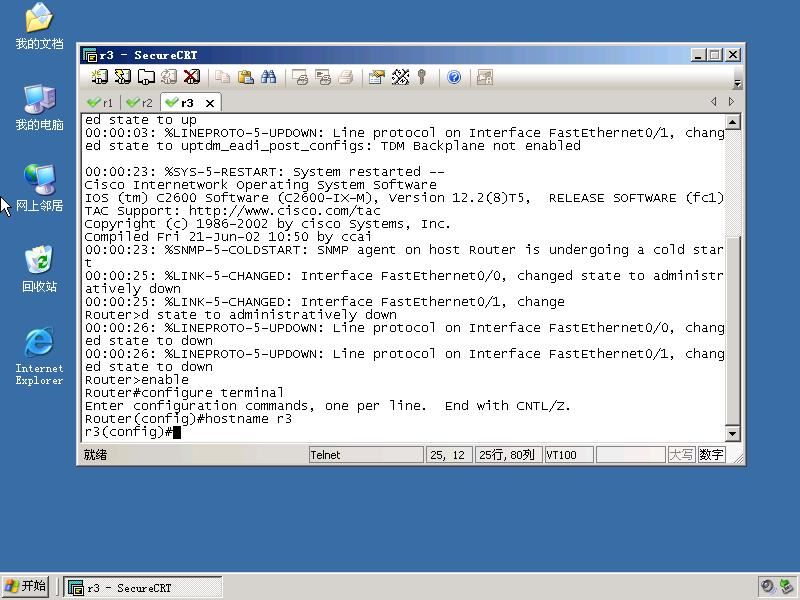Click the Telnet status bar entry
800x600 pixels.
366,455
